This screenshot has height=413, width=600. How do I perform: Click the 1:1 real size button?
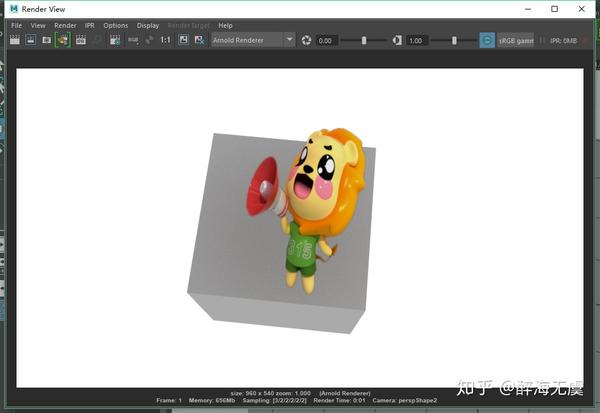[165, 40]
